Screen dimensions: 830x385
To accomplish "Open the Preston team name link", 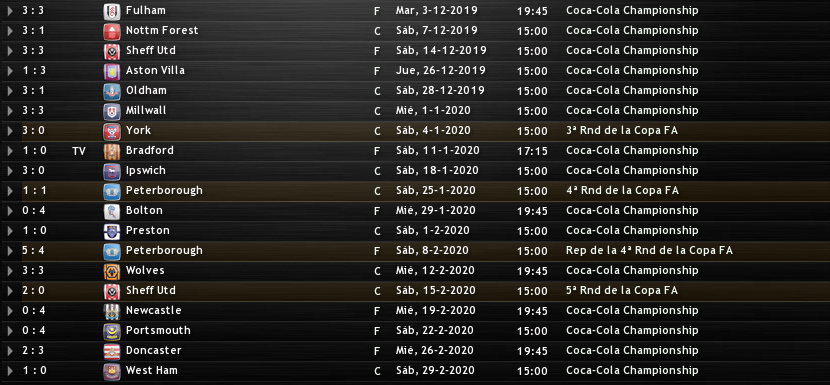I will [148, 230].
